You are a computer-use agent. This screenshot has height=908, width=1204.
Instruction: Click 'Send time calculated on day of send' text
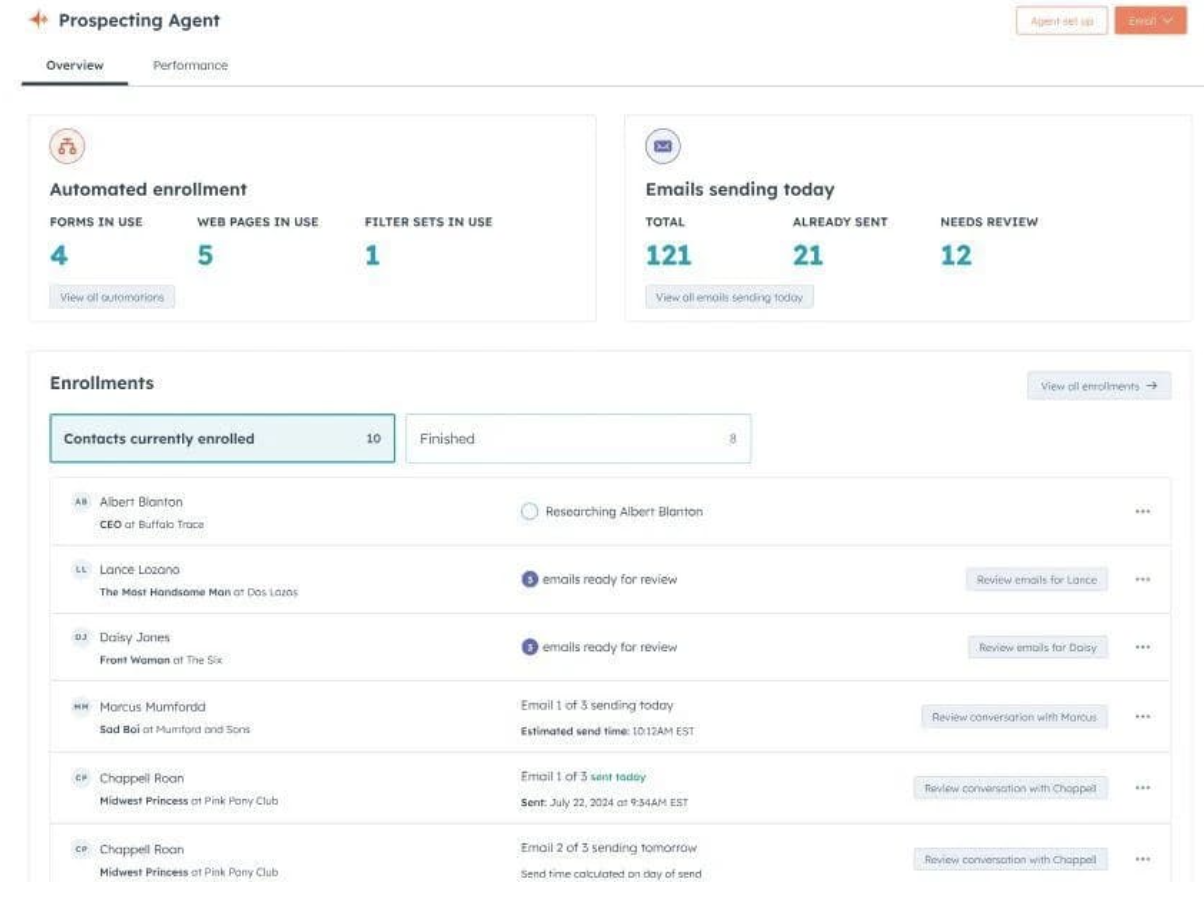click(611, 874)
